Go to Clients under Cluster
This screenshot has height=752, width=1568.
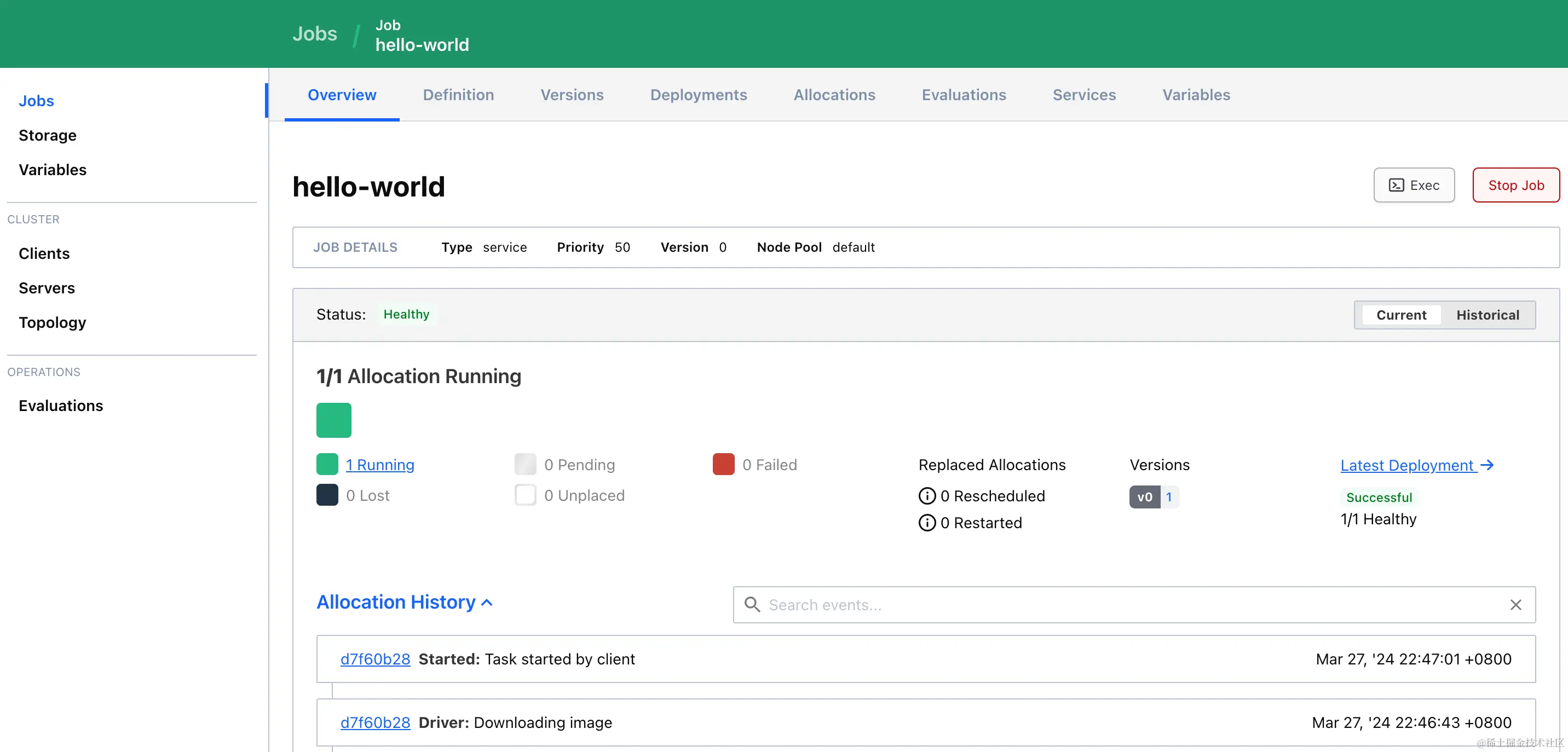pos(44,254)
